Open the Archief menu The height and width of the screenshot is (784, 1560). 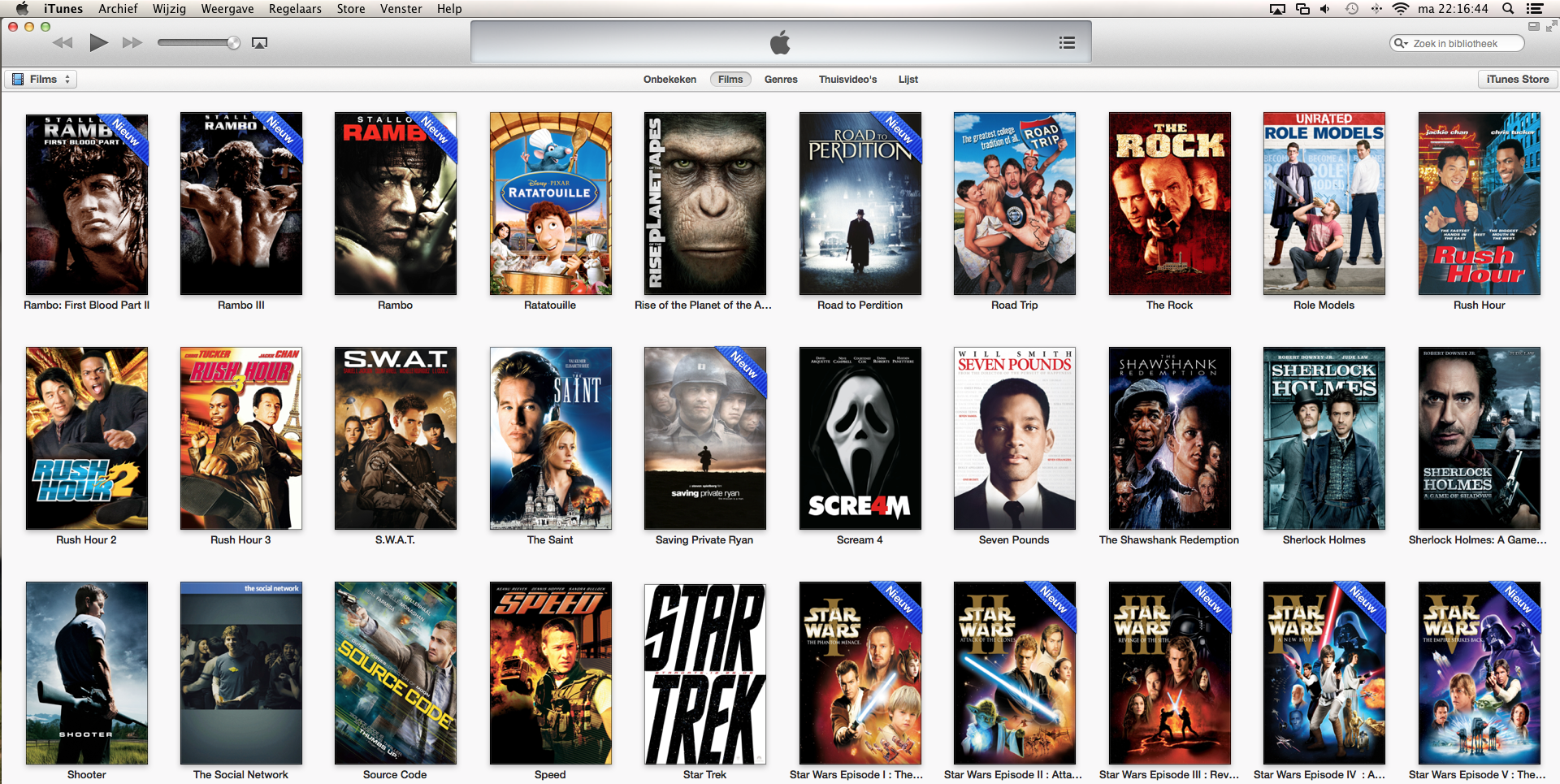(x=118, y=9)
